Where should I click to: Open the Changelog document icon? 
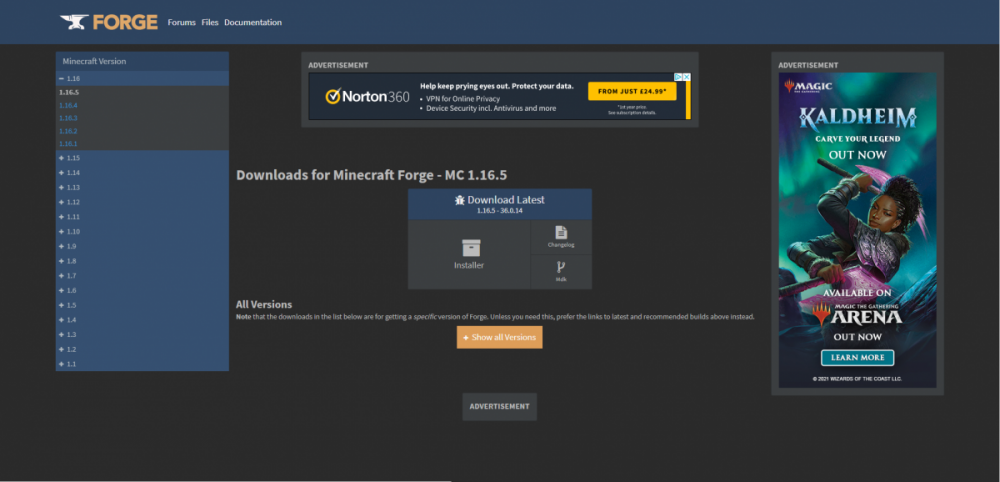(561, 232)
